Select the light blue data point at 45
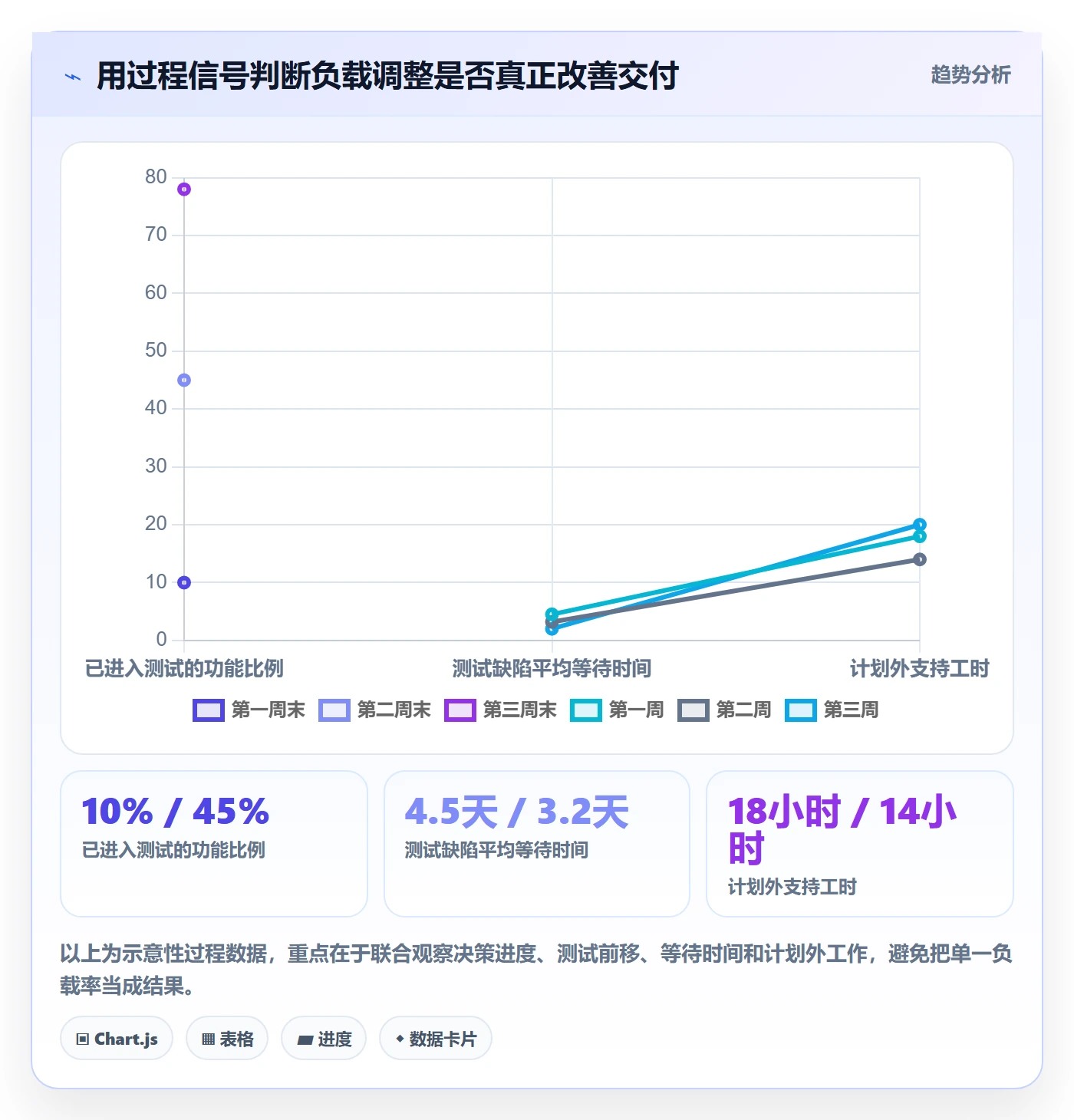 [x=184, y=380]
